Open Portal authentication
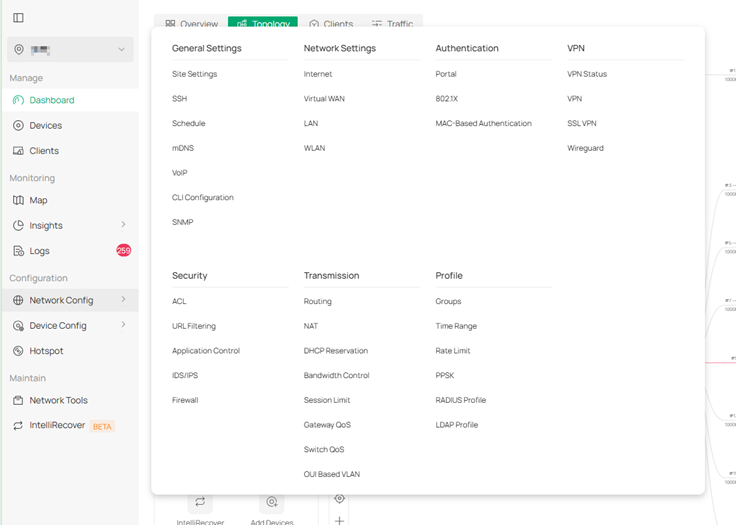Viewport: 736px width, 525px height. pyautogui.click(x=446, y=74)
